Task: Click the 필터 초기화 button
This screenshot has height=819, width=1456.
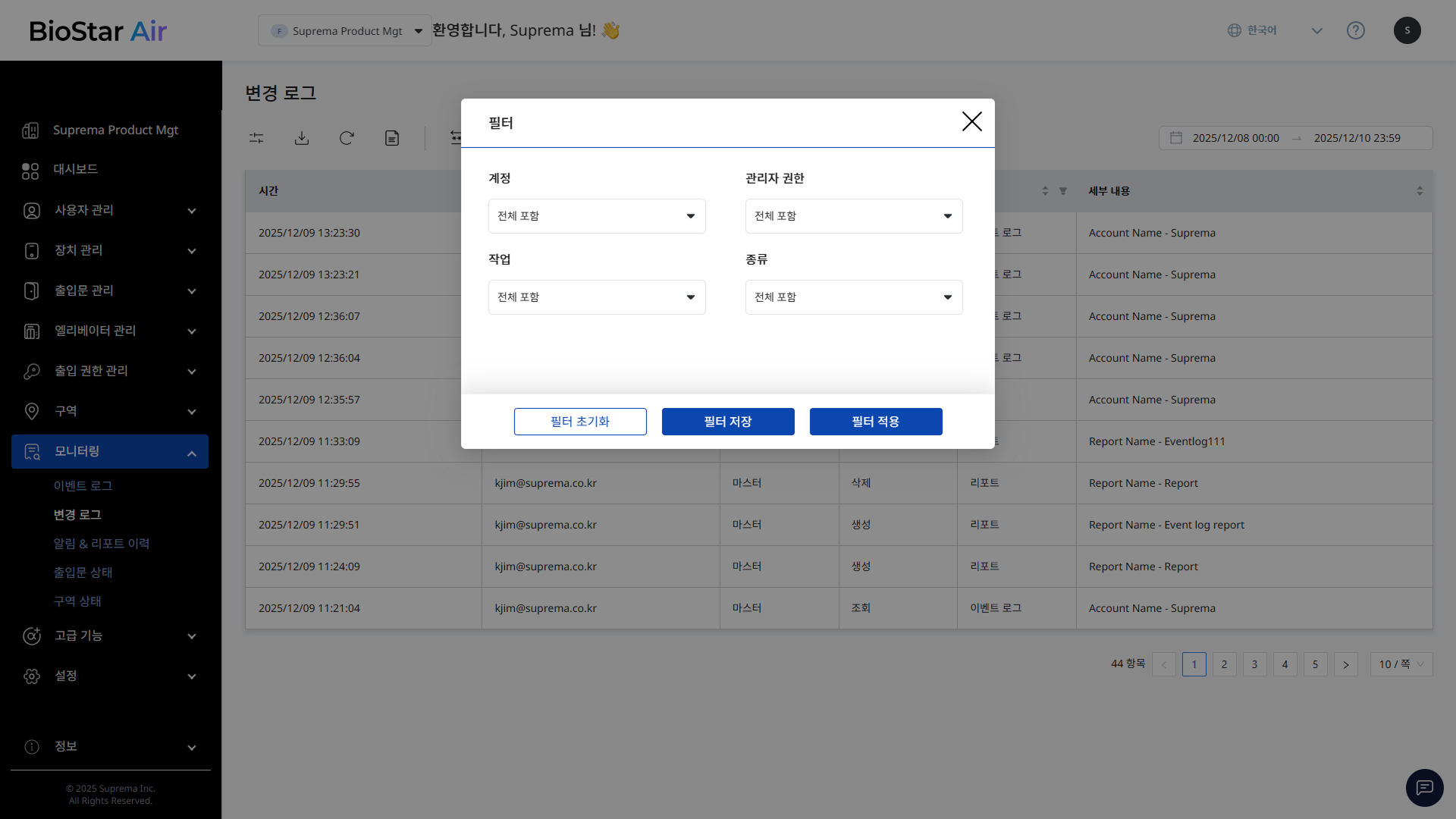Action: [580, 422]
